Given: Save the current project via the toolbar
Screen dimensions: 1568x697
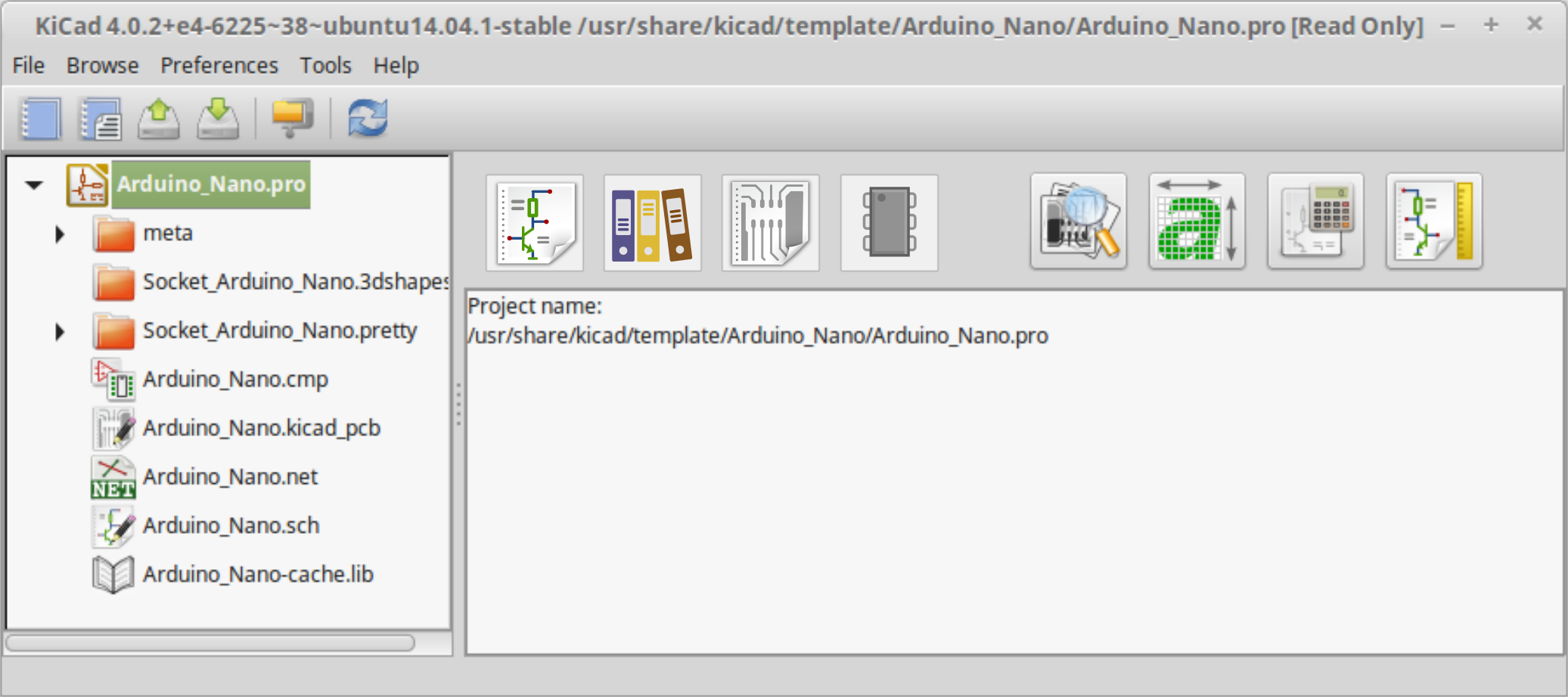Looking at the screenshot, I should 218,119.
